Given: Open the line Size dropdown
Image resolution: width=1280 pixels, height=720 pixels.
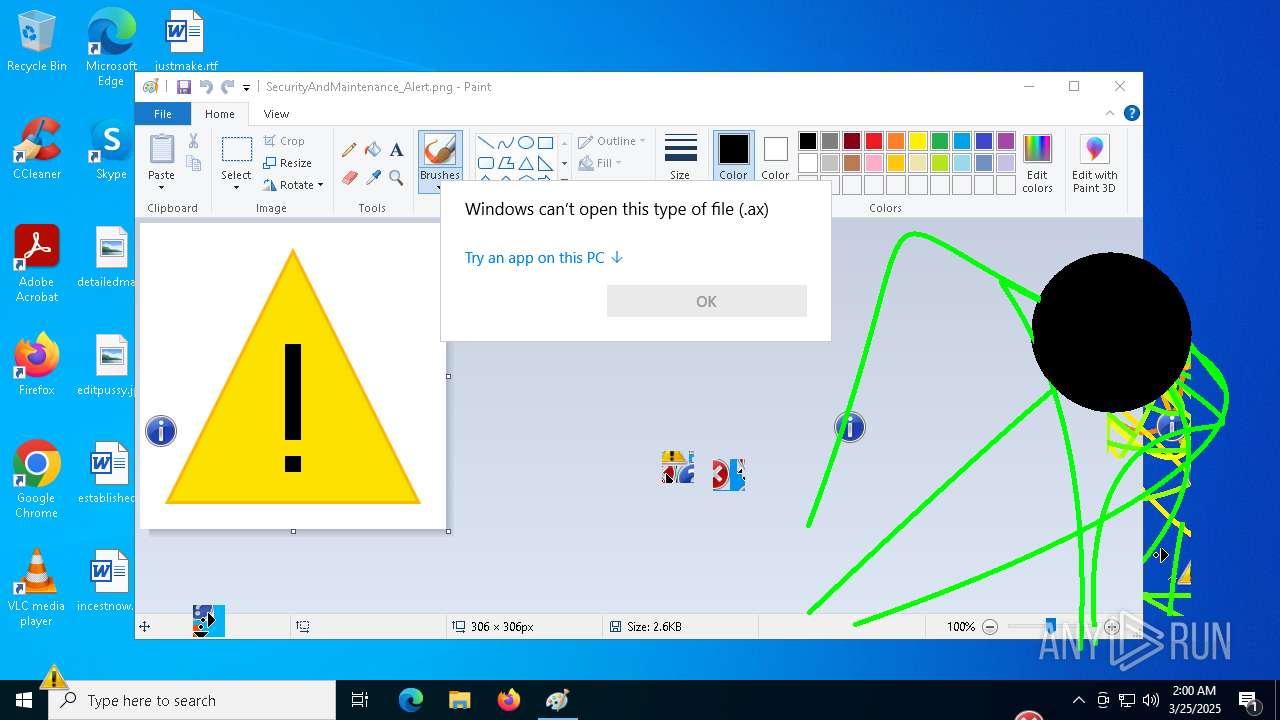Looking at the screenshot, I should point(680,157).
